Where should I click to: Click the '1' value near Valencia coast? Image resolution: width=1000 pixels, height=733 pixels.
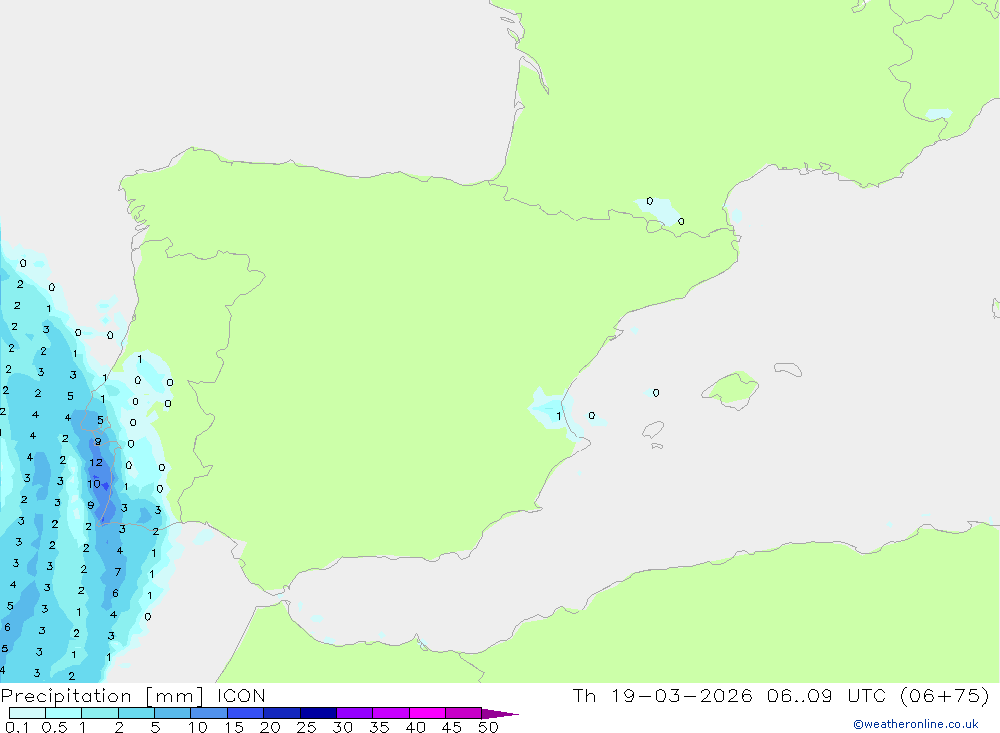click(559, 416)
